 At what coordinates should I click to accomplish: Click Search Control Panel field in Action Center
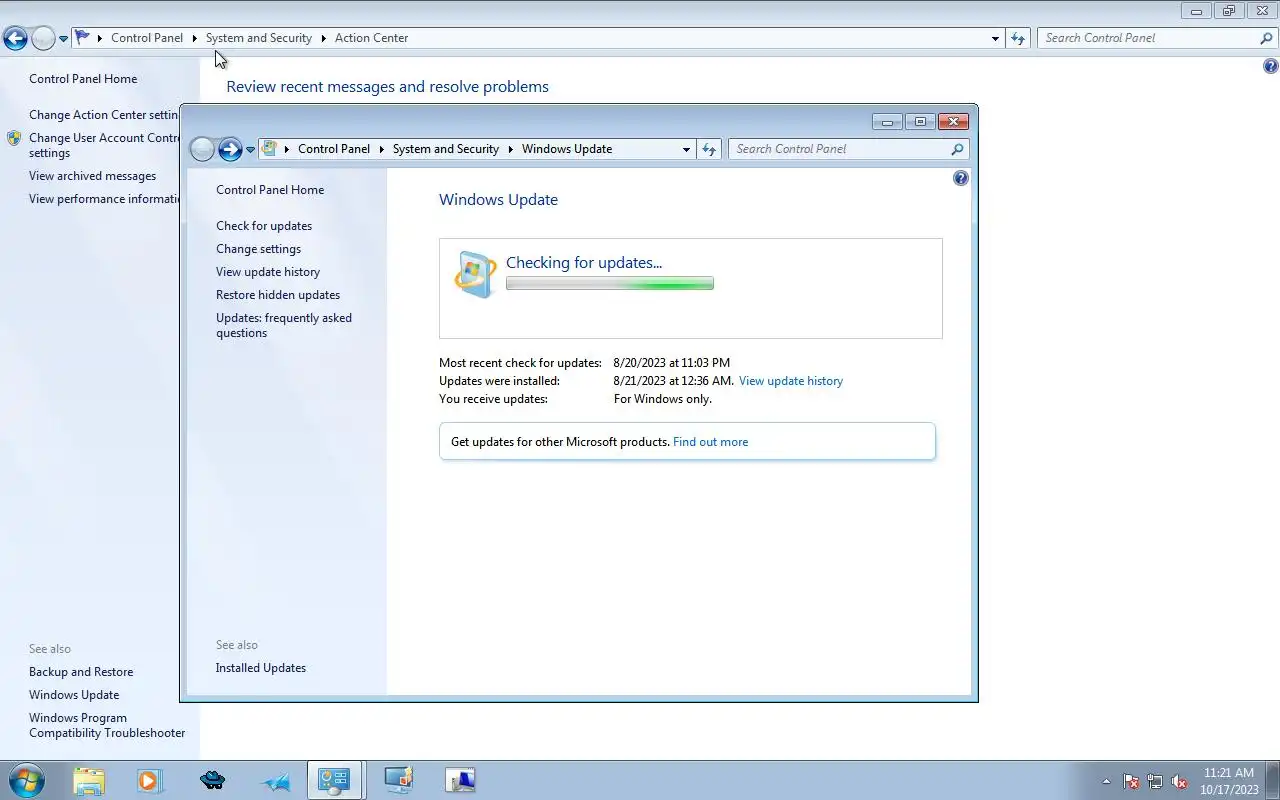tap(1148, 38)
